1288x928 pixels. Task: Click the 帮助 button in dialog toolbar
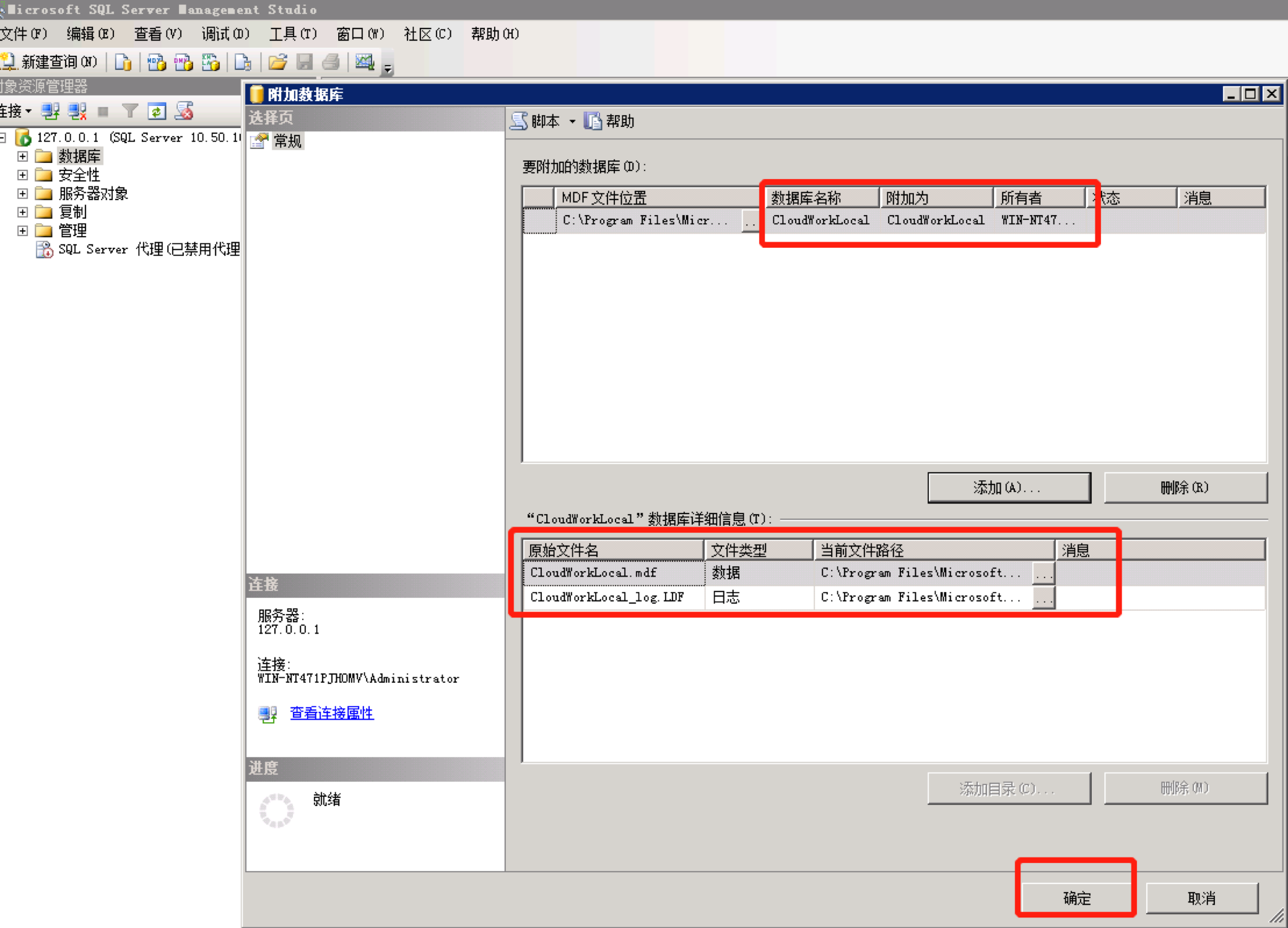(x=609, y=121)
